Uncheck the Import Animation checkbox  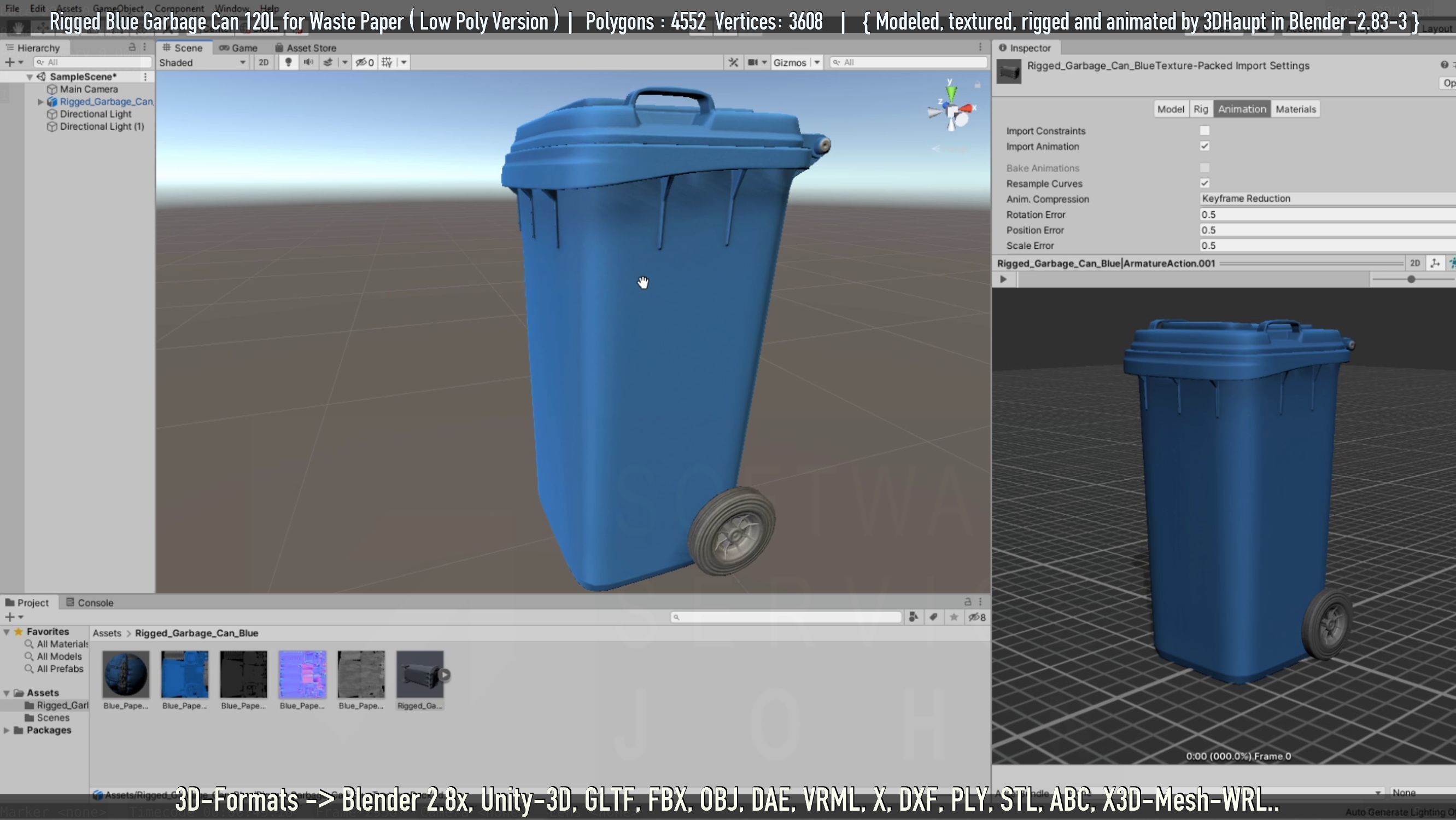pyautogui.click(x=1204, y=146)
